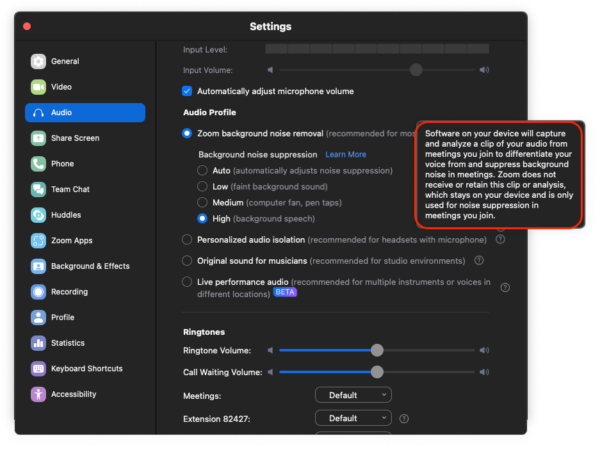The image size is (600, 452).
Task: Click the Learn More link
Action: 345,155
